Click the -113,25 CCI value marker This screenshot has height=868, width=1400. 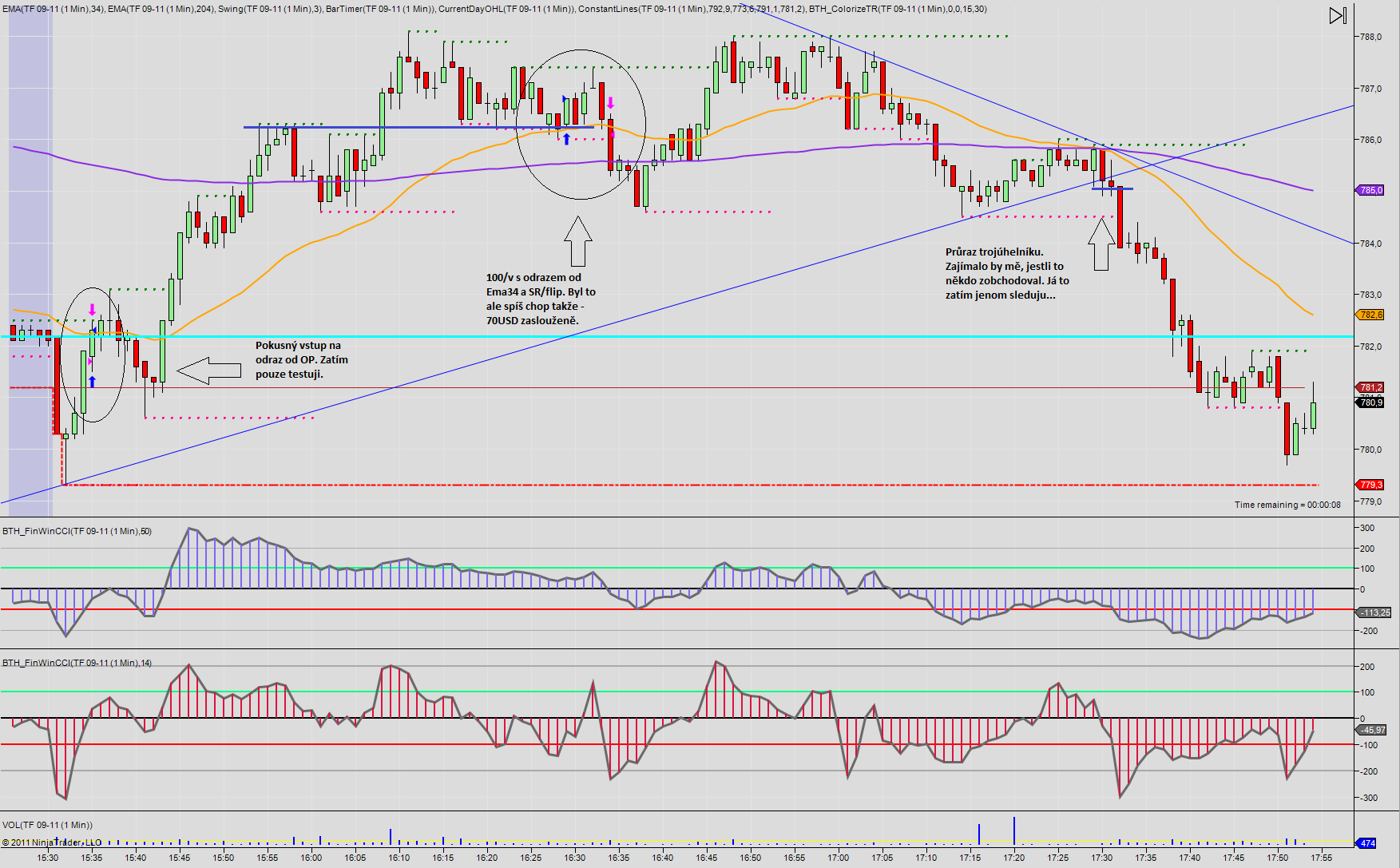(x=1374, y=612)
